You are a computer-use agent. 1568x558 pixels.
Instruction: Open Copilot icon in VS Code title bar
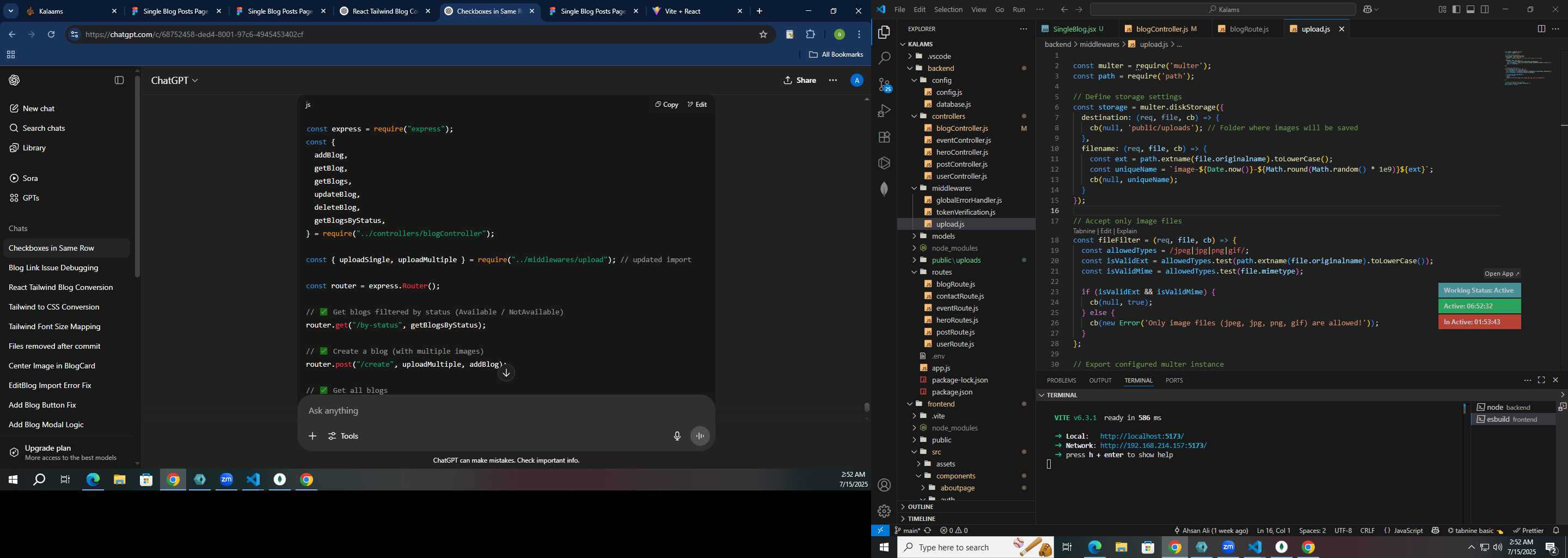(1367, 9)
